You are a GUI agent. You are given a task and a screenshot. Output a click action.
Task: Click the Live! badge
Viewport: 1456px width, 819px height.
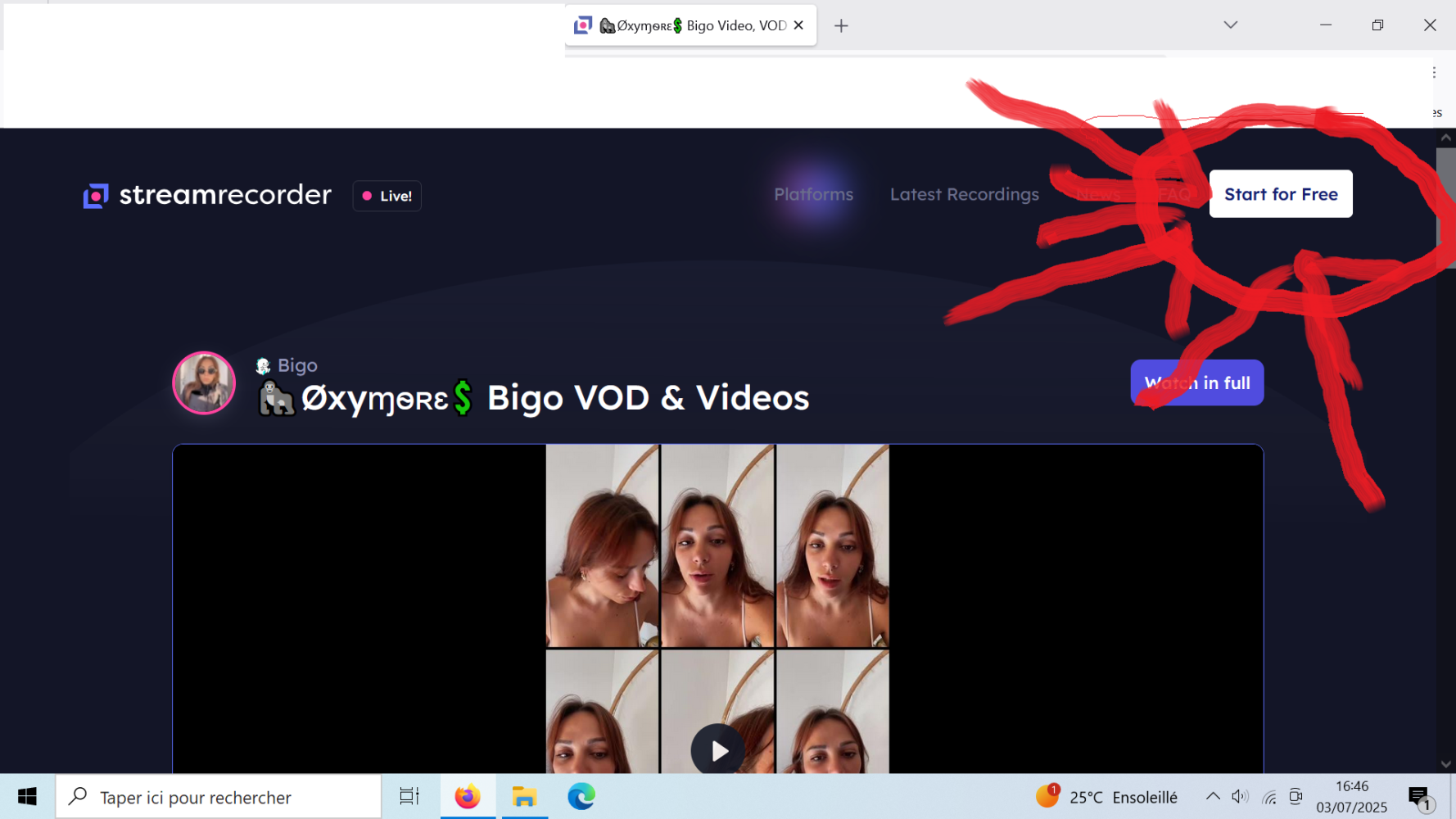pos(387,196)
